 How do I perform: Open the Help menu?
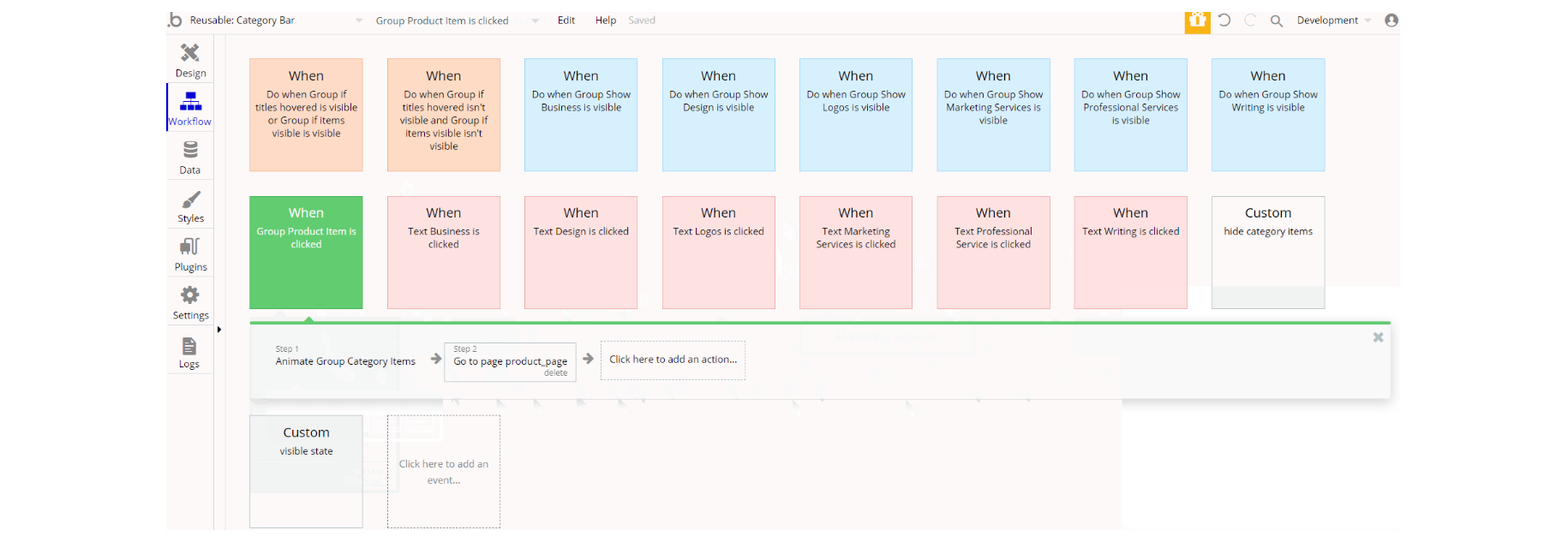(x=606, y=21)
